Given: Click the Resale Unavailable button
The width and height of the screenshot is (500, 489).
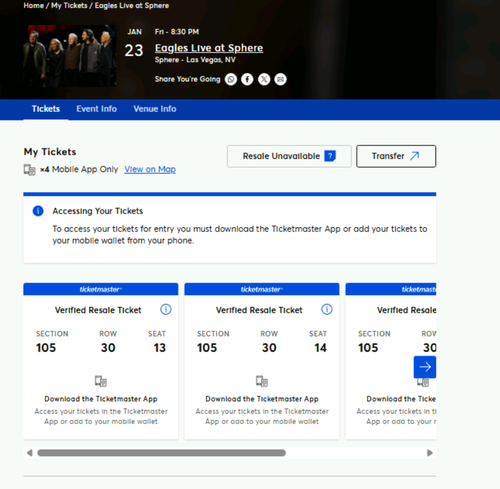Looking at the screenshot, I should pos(289,156).
